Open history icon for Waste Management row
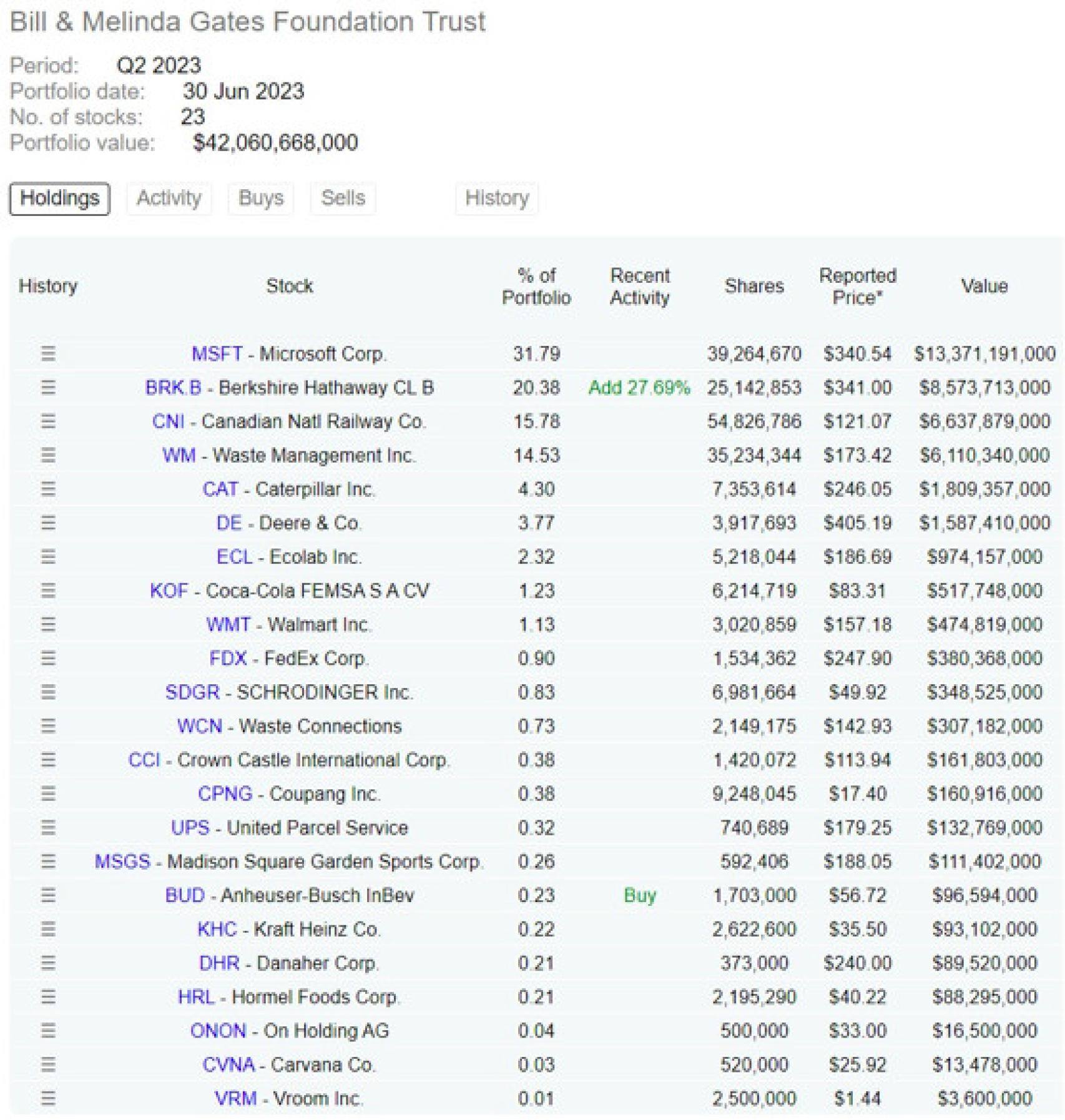This screenshot has height=1120, width=1065. pyautogui.click(x=48, y=455)
